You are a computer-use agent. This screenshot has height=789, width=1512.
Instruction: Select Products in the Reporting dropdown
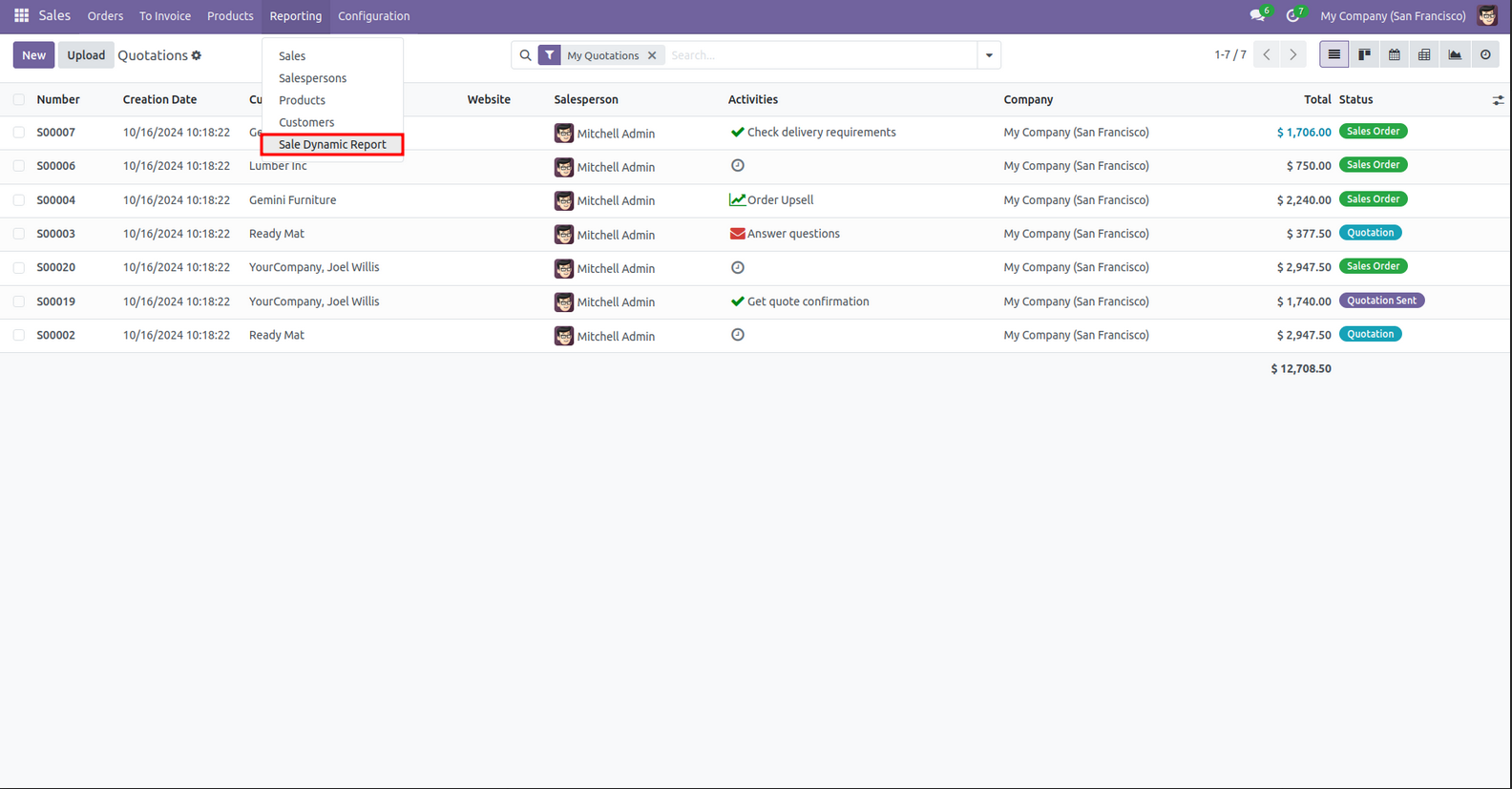coord(302,100)
